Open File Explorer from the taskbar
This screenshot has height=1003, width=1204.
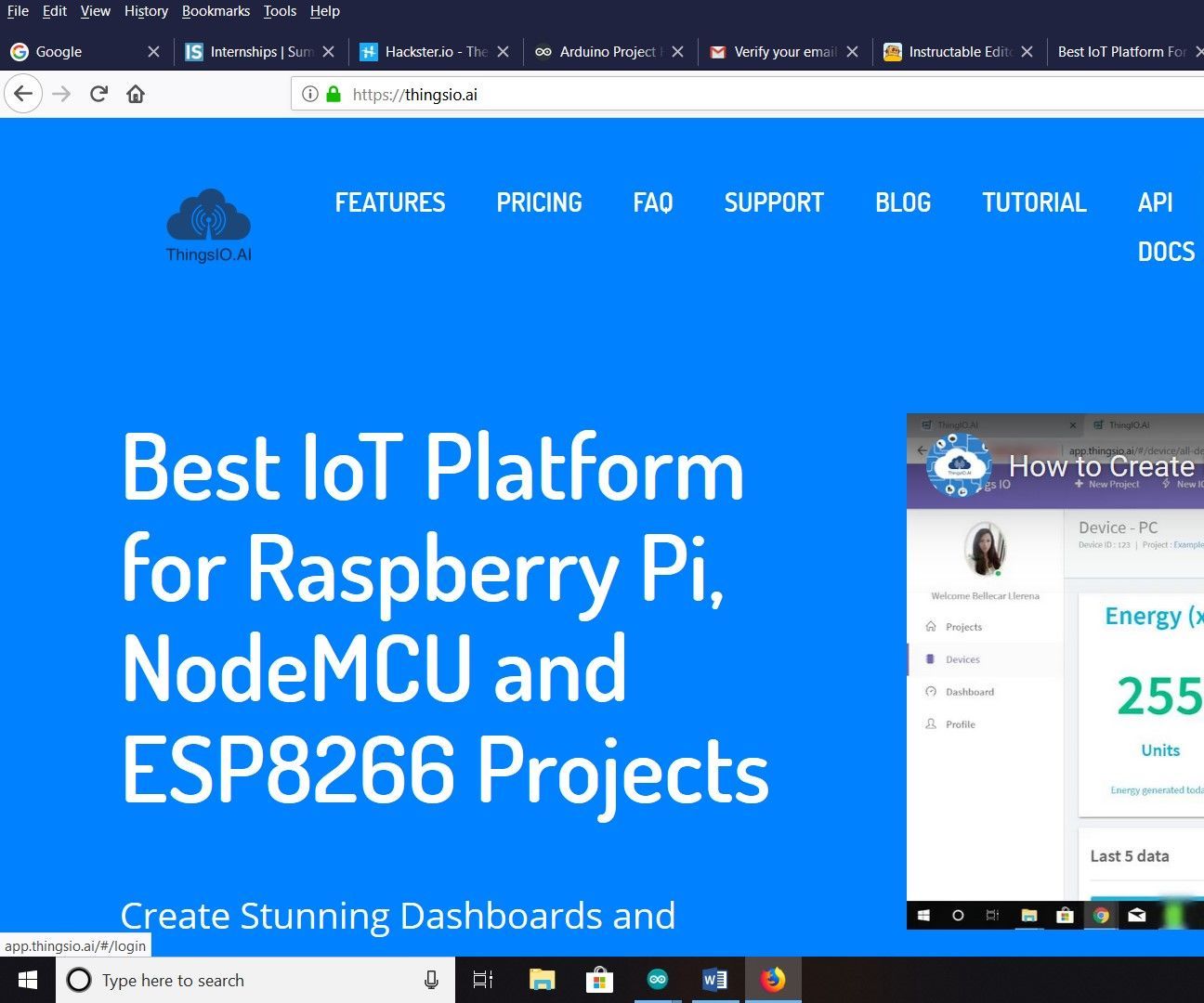coord(542,980)
